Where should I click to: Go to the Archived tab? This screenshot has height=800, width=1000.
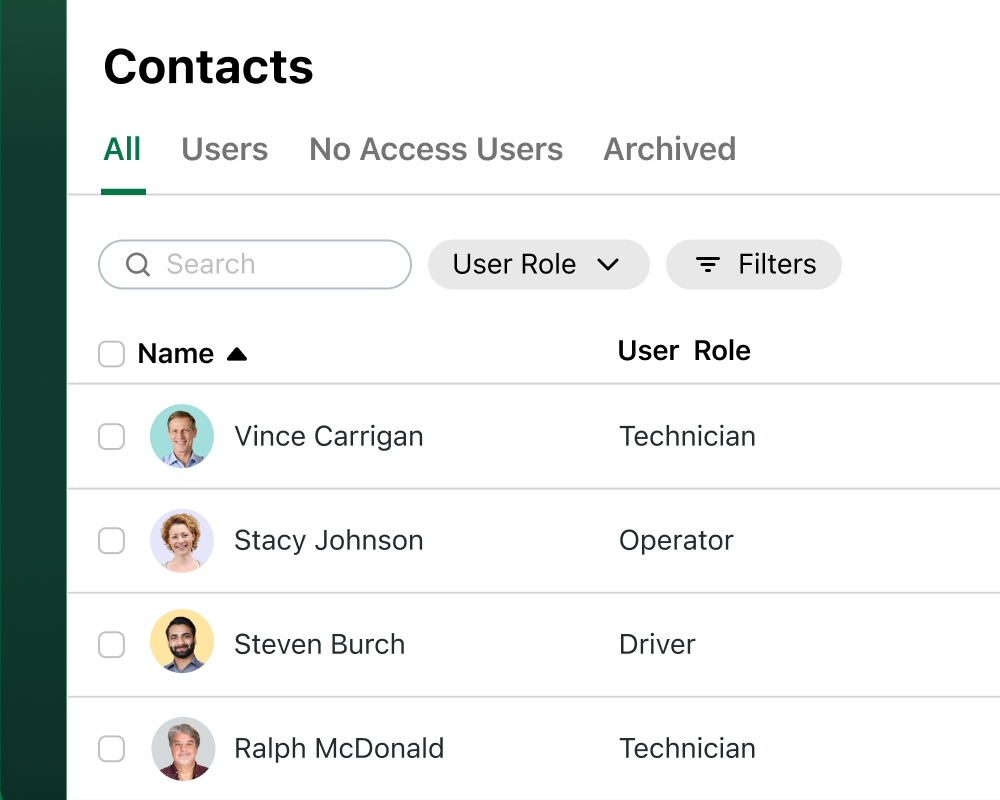(670, 150)
